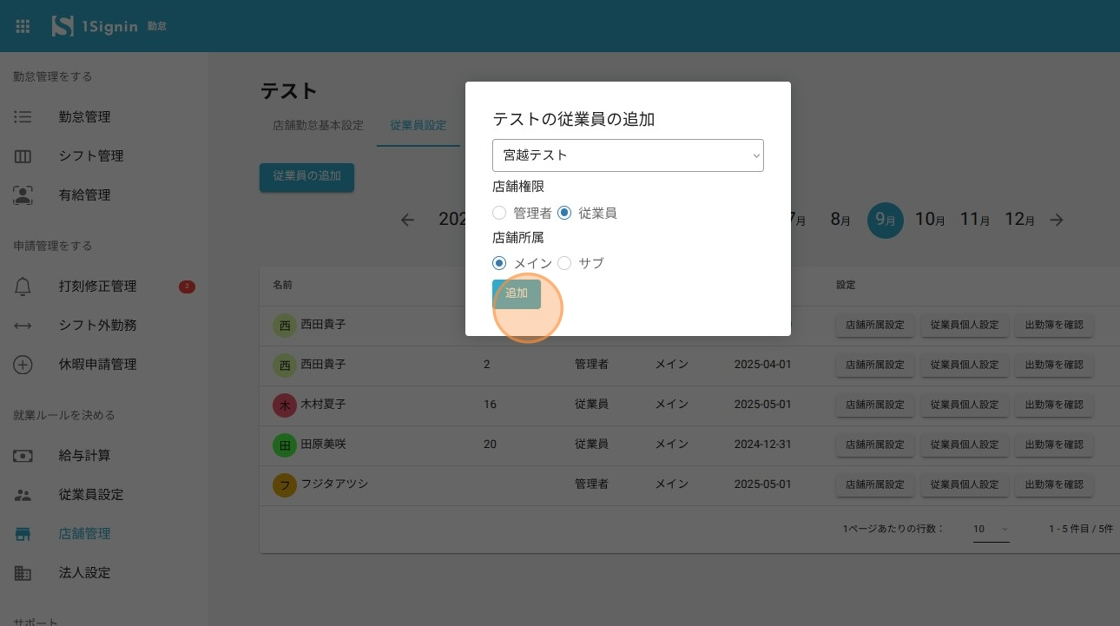Click the red badge on 打刻修正管理
The height and width of the screenshot is (626, 1120).
(187, 287)
